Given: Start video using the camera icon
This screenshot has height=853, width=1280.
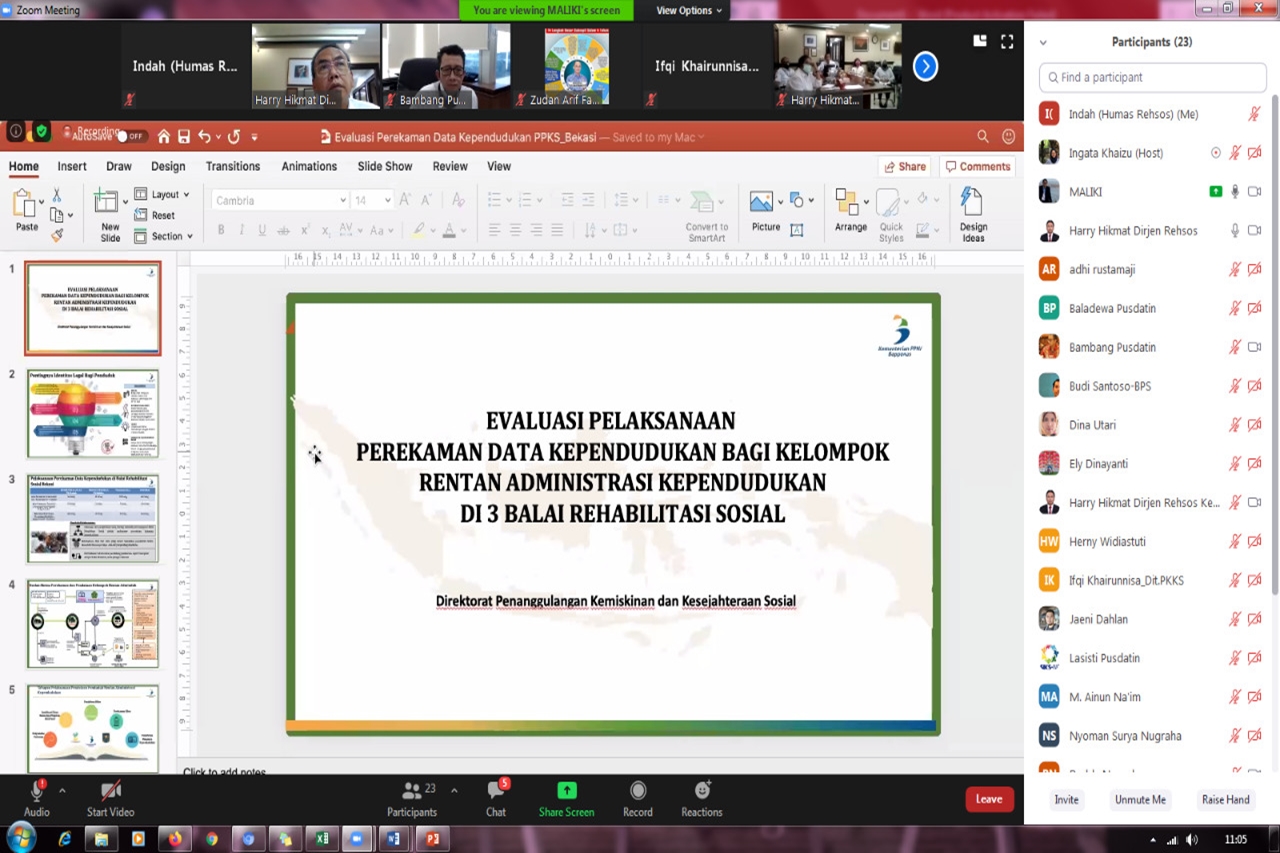Looking at the screenshot, I should pyautogui.click(x=110, y=791).
